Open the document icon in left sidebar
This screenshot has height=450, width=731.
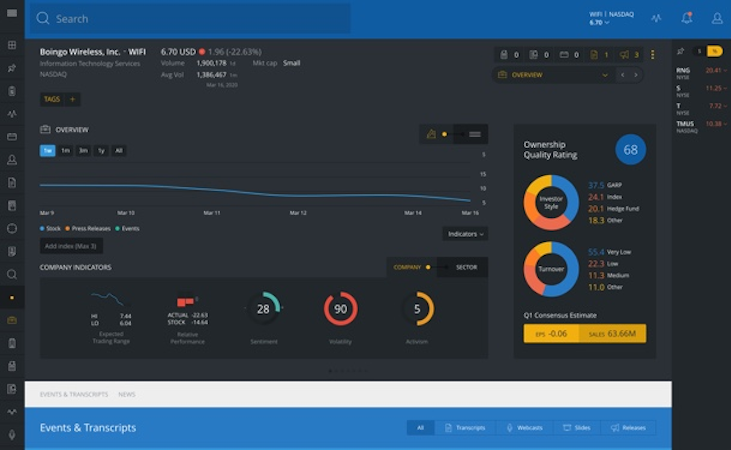point(12,182)
